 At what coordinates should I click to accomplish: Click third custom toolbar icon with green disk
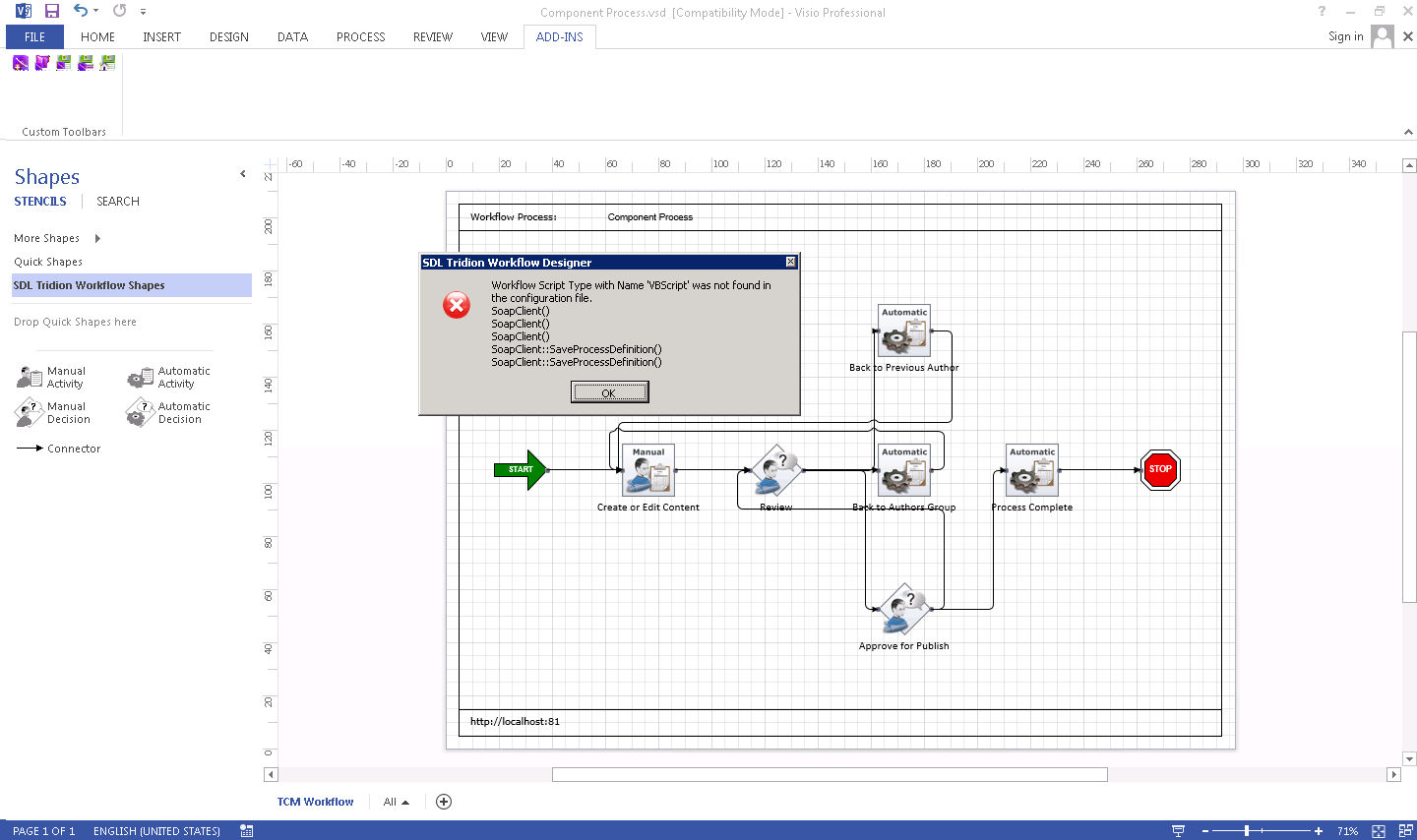pos(64,63)
